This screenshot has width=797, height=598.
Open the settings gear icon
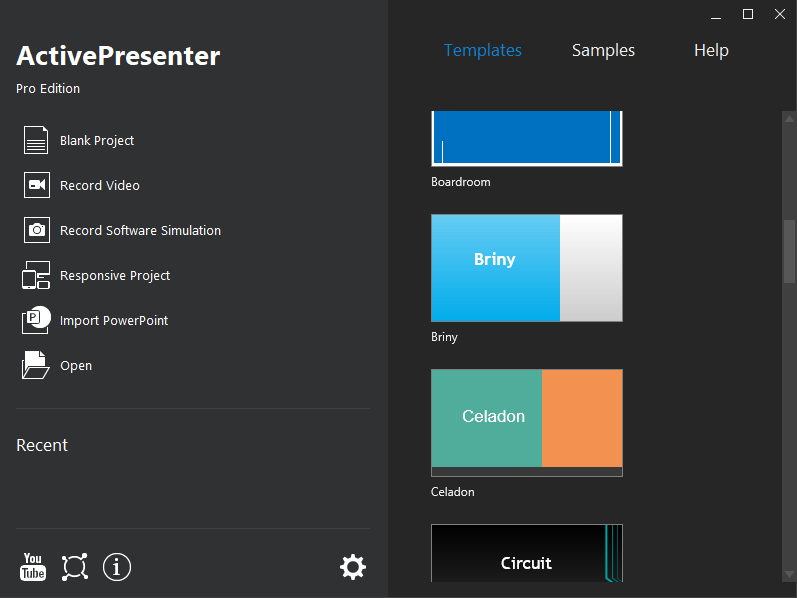coord(353,567)
